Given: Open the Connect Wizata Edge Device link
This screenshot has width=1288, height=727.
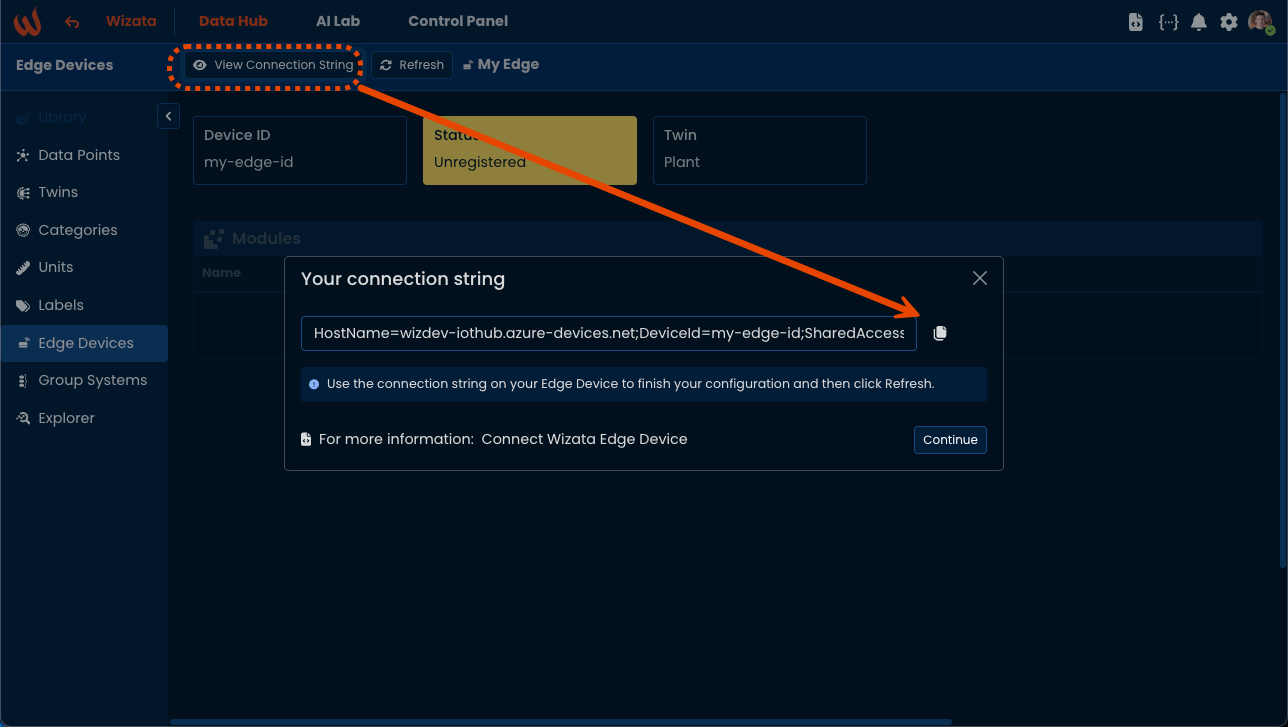Looking at the screenshot, I should click(584, 439).
